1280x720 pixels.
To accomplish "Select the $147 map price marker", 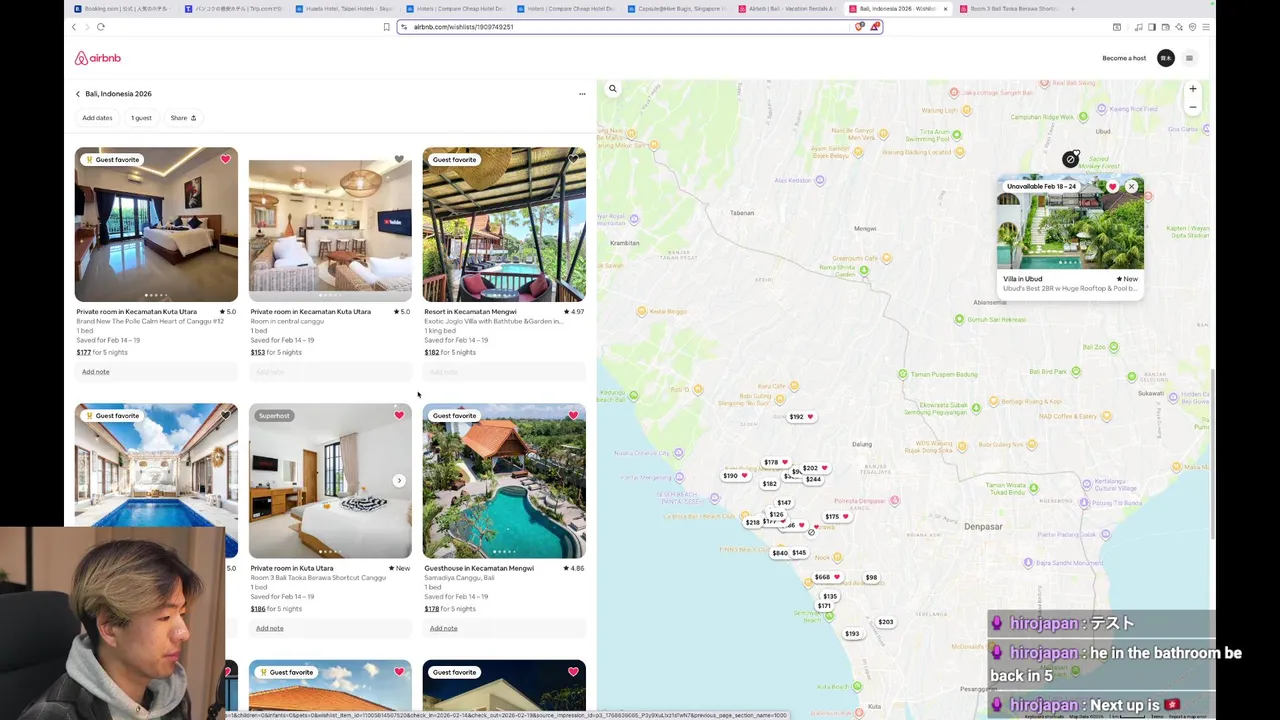I will 784,503.
